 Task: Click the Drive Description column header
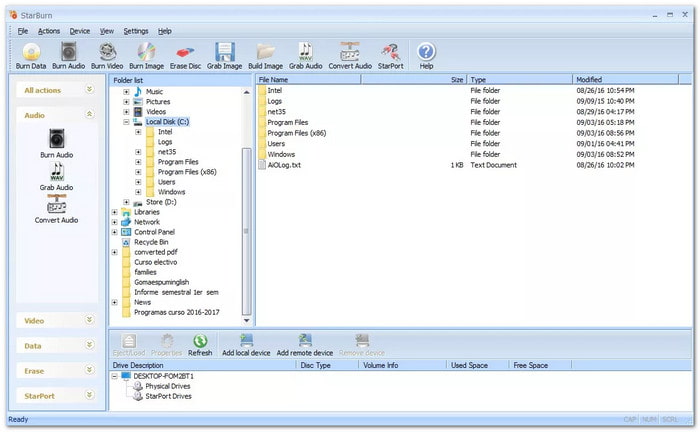202,365
